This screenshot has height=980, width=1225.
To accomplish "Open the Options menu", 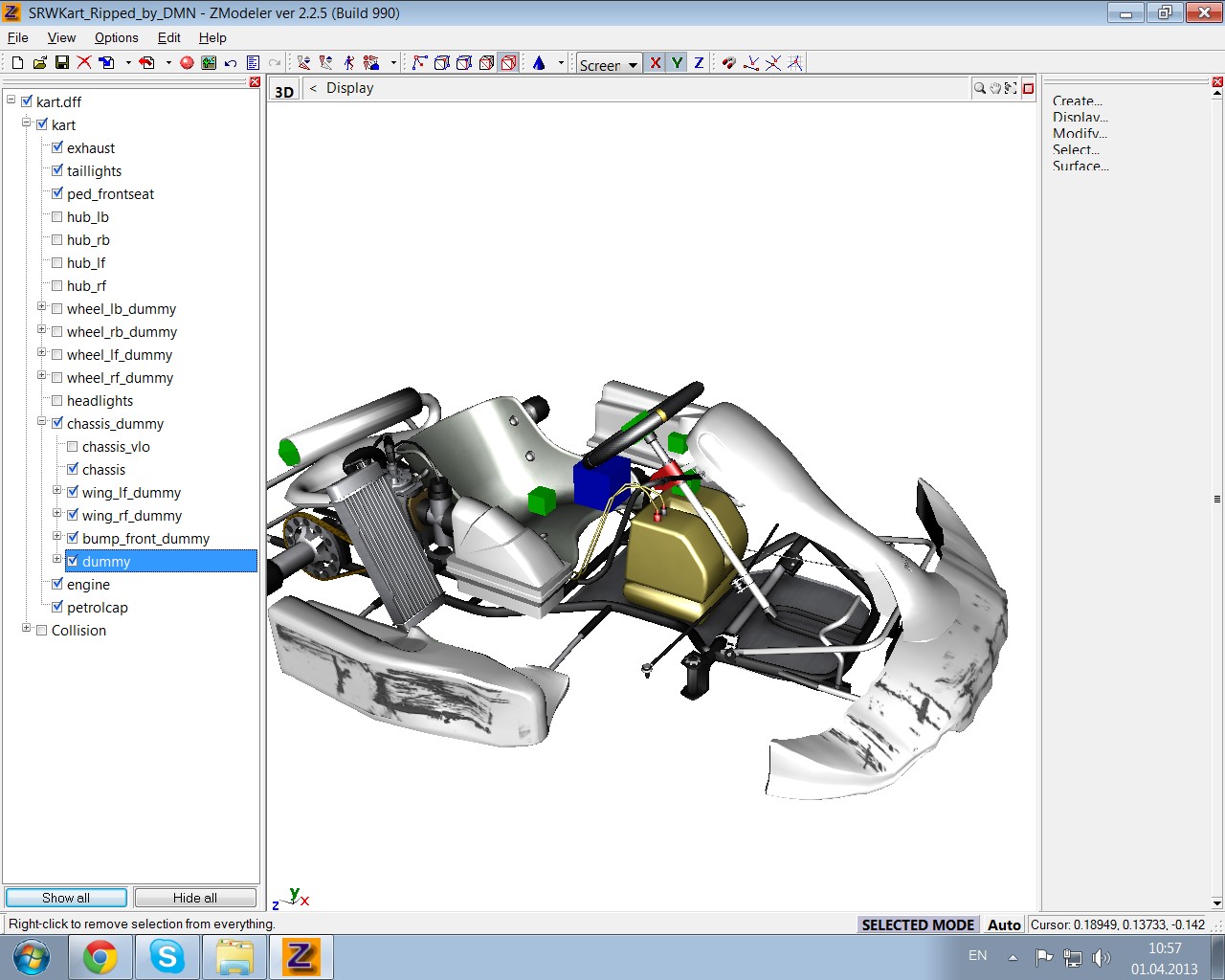I will point(116,37).
